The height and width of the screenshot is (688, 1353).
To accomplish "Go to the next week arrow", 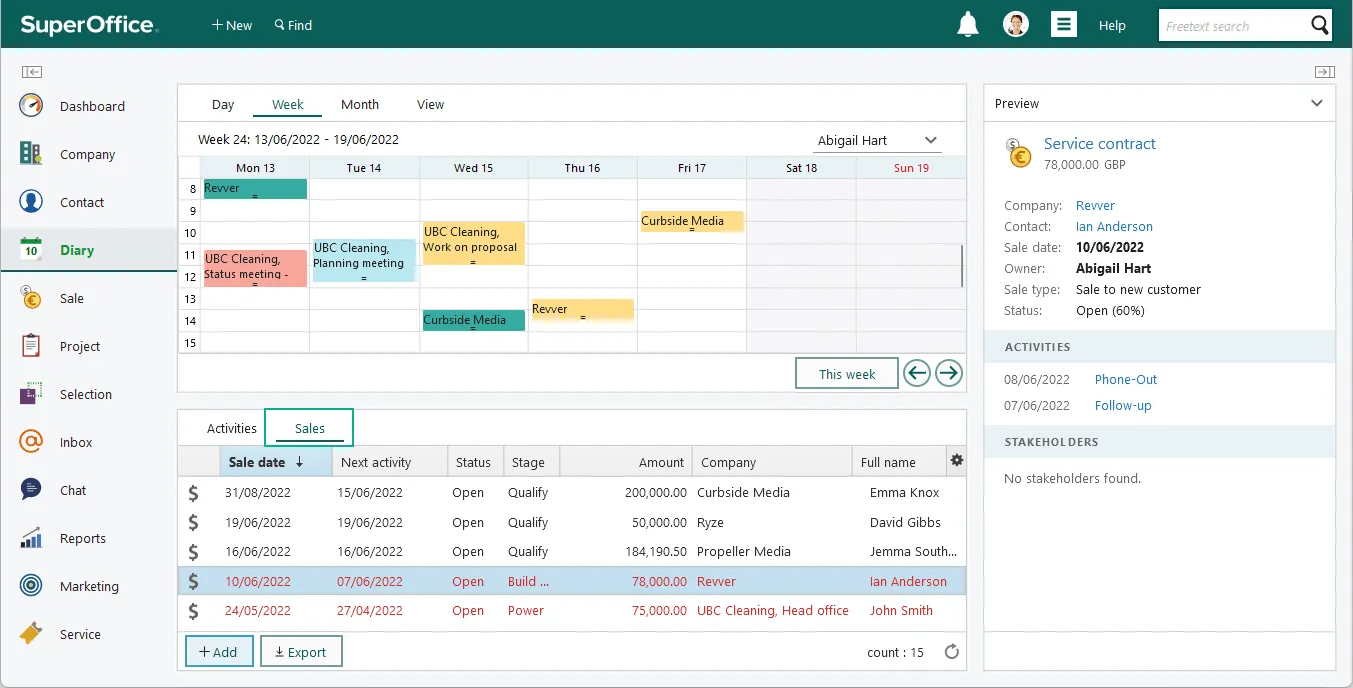I will [948, 373].
